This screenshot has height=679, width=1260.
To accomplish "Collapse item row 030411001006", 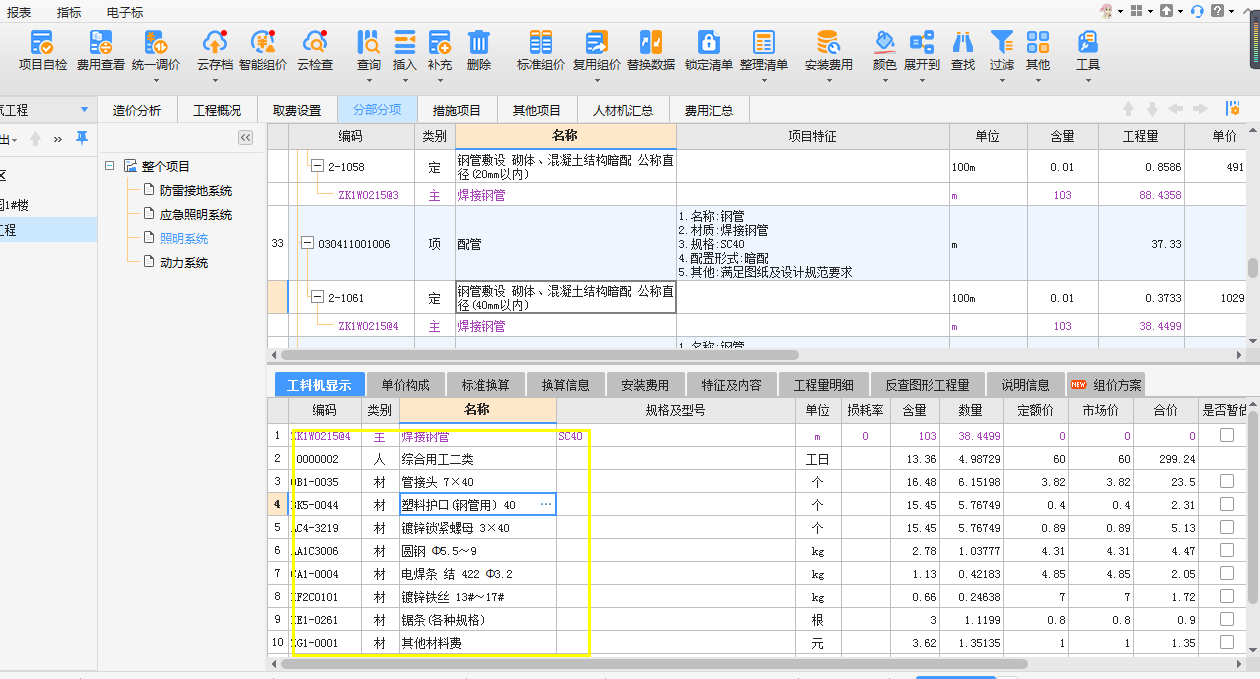I will point(307,243).
